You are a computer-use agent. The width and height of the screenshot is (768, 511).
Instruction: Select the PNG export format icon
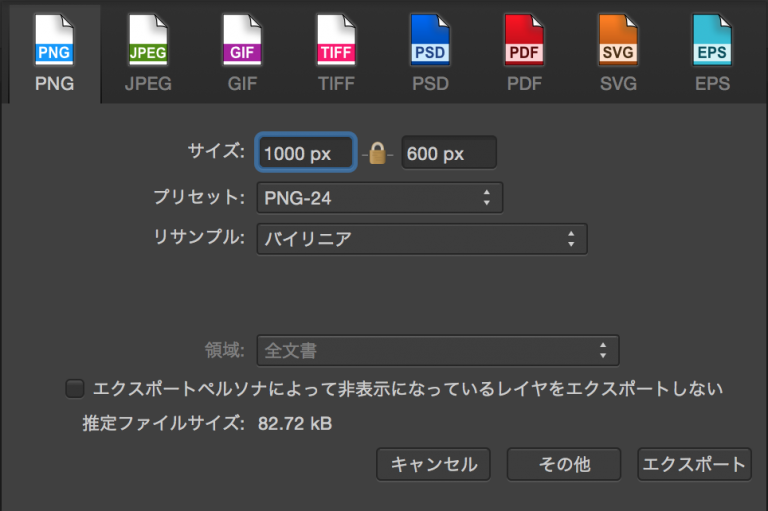54,40
